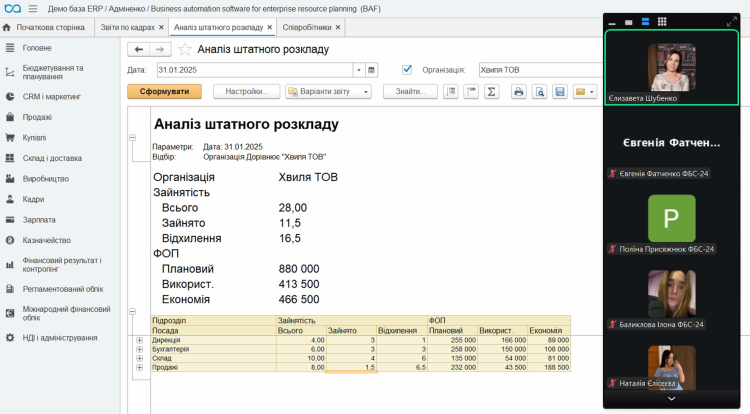Switch to the Співробітники tab

(308, 27)
